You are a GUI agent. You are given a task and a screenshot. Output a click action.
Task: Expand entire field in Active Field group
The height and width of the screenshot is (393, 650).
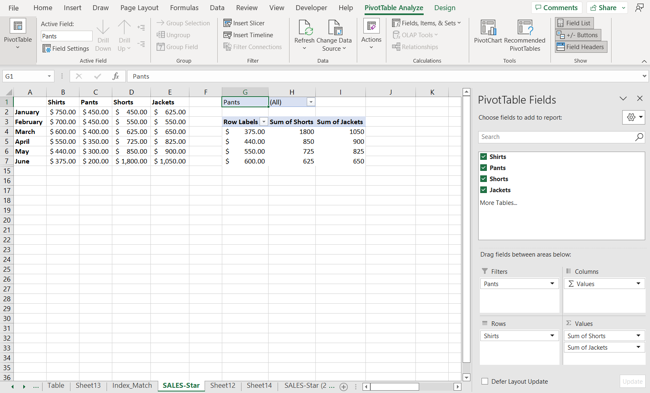click(x=141, y=28)
